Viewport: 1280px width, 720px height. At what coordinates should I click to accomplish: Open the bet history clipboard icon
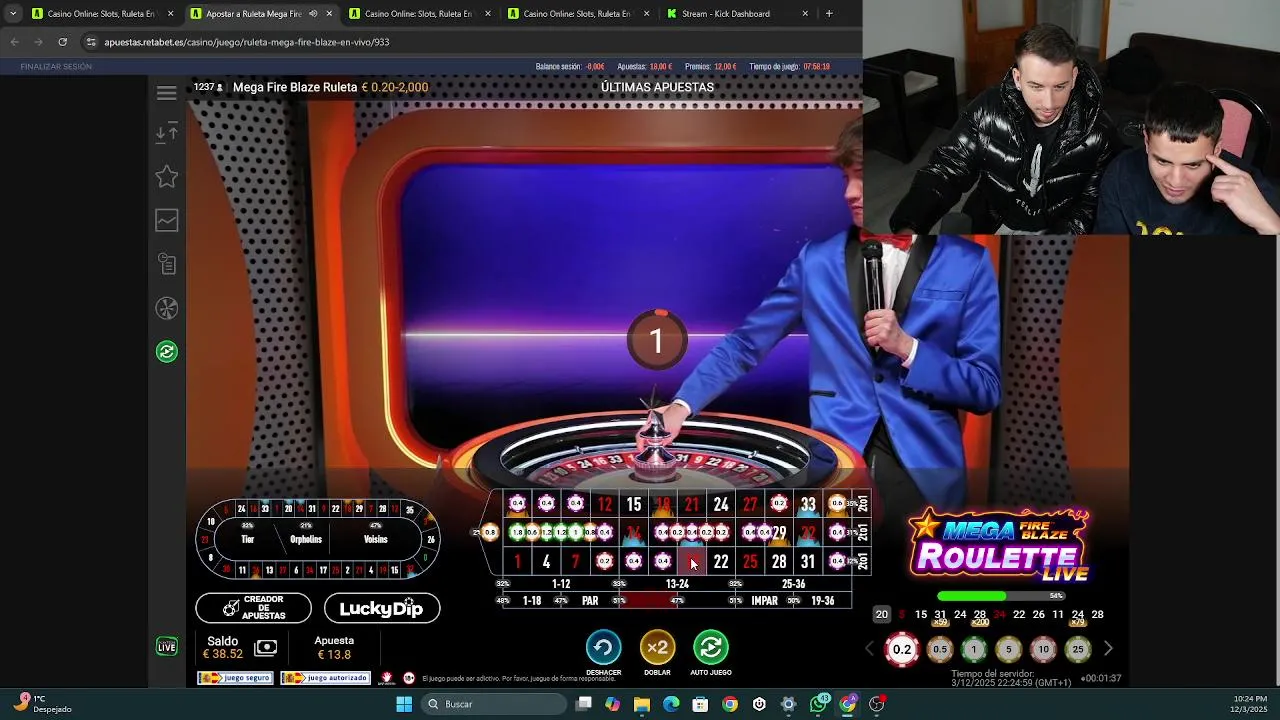(x=167, y=264)
